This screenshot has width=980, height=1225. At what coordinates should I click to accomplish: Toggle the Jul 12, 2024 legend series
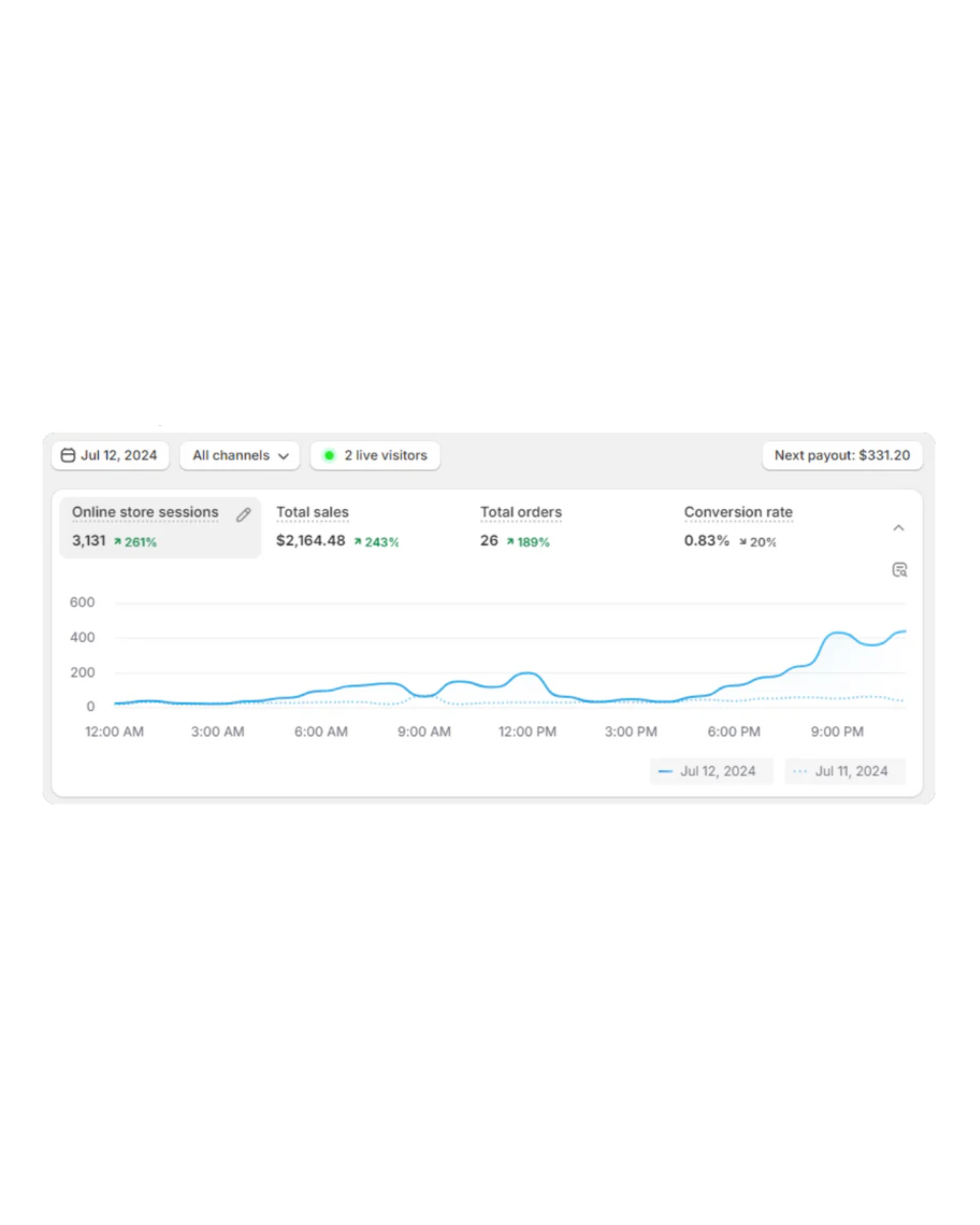click(x=711, y=771)
